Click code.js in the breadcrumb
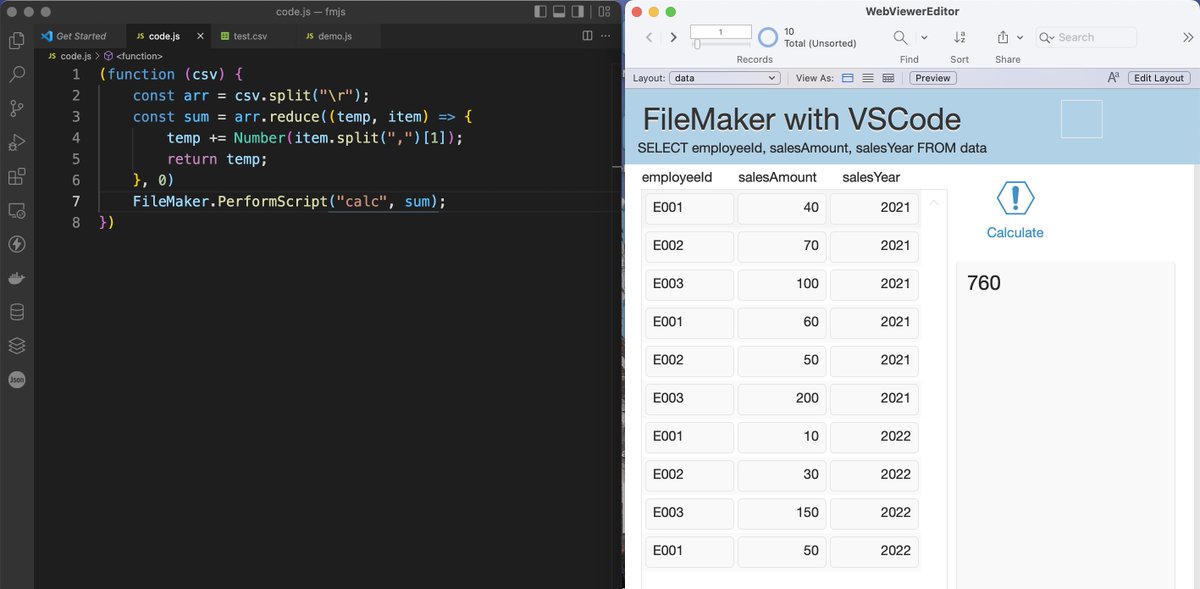1200x589 pixels. [75, 56]
